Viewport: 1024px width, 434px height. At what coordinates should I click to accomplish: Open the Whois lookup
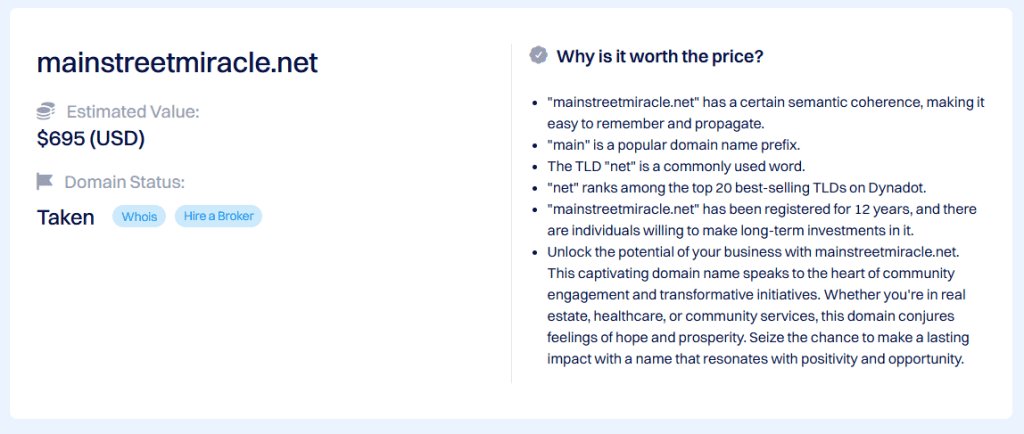point(140,216)
